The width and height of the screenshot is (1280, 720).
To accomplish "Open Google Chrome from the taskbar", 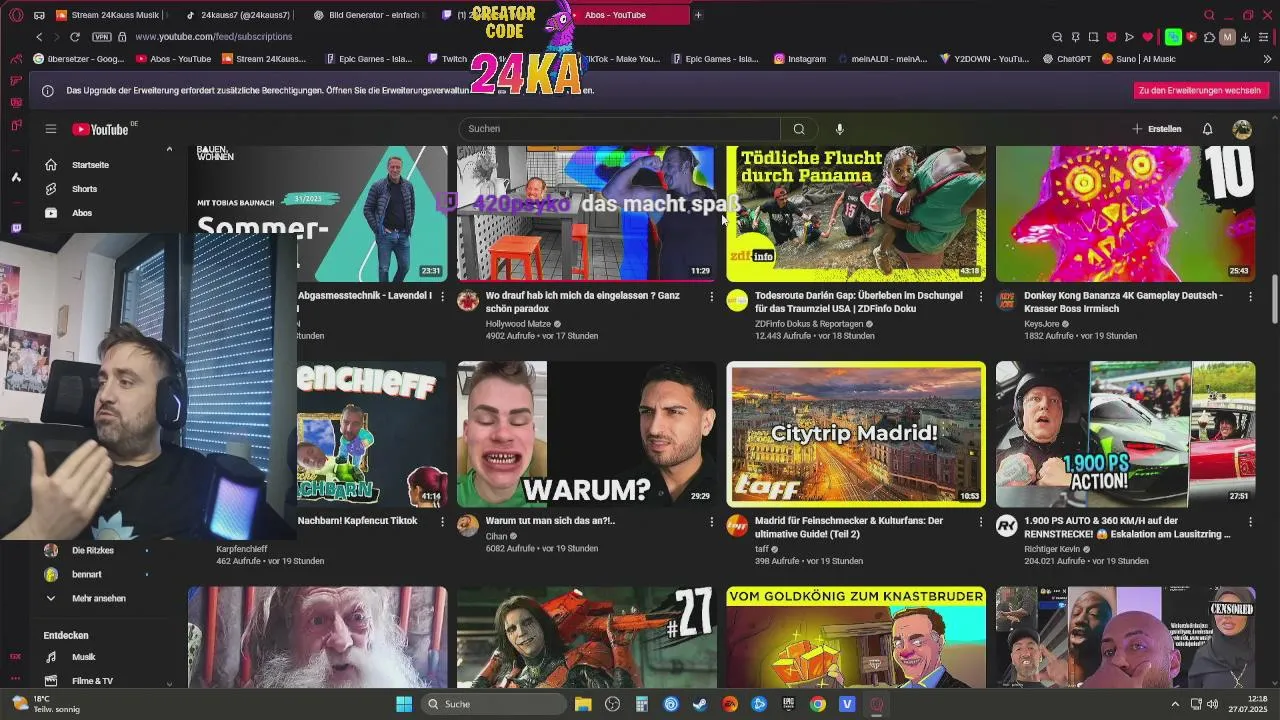I will pos(818,704).
